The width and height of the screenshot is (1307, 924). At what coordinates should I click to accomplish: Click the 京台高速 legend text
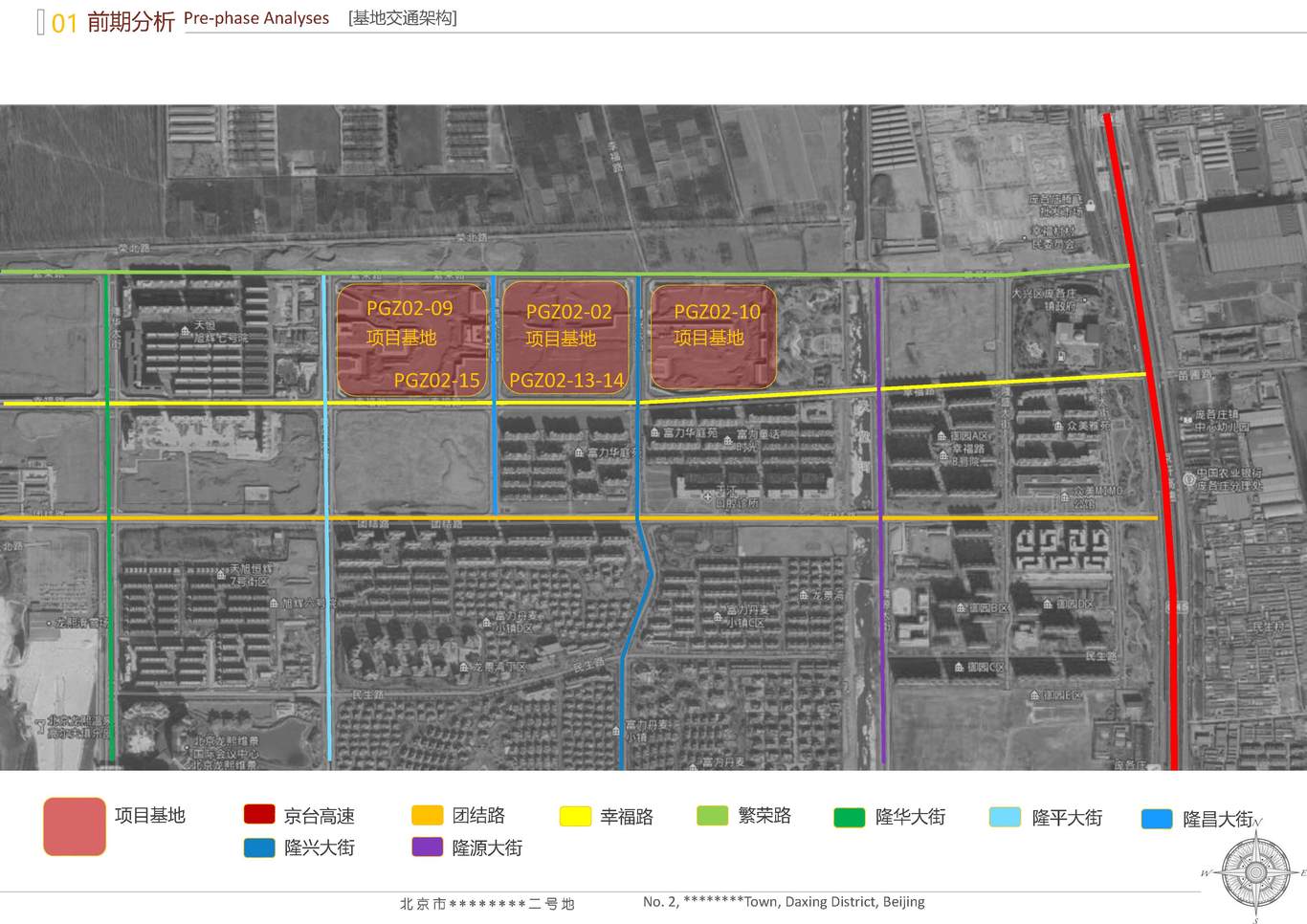coord(319,816)
